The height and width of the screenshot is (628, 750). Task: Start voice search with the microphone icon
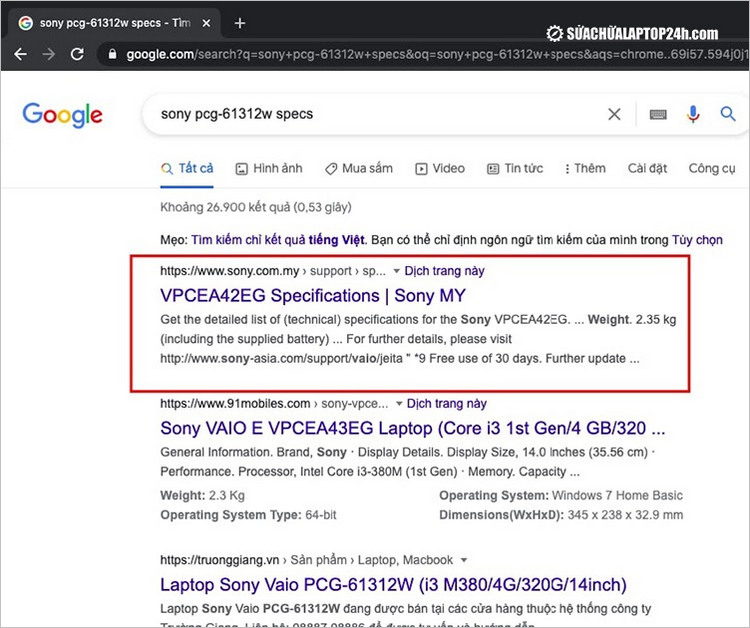click(x=693, y=114)
